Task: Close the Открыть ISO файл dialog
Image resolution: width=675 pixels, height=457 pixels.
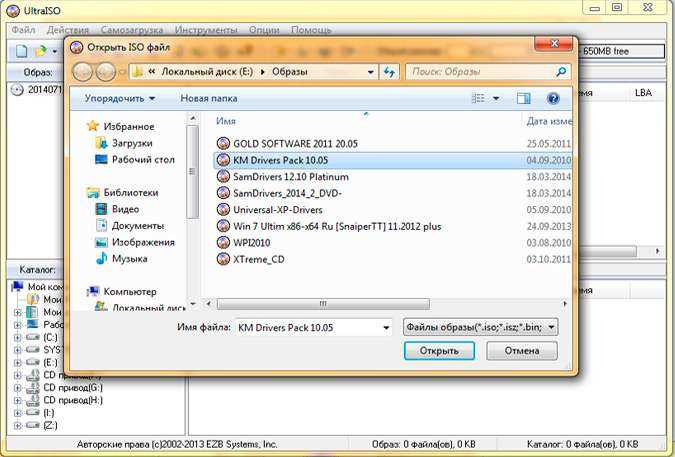Action: pyautogui.click(x=554, y=43)
